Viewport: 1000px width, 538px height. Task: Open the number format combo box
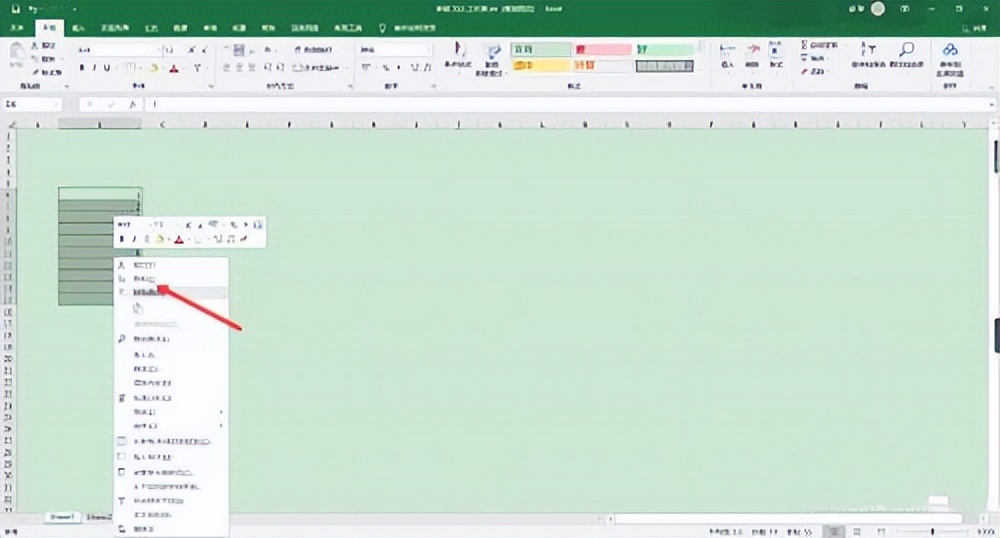(395, 50)
